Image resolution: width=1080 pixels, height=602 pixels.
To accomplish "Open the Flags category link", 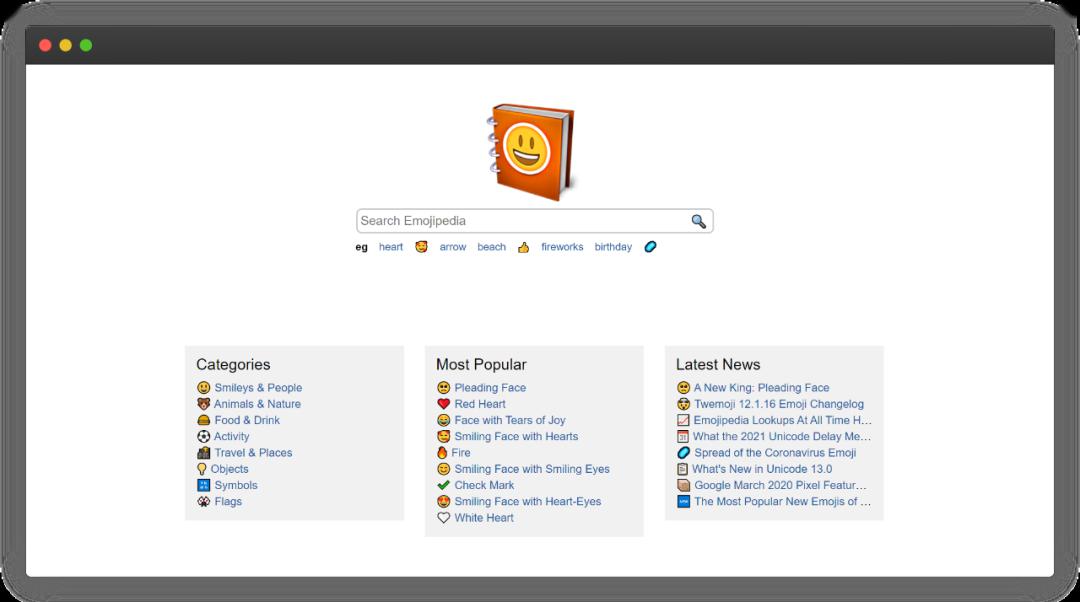I will (228, 501).
